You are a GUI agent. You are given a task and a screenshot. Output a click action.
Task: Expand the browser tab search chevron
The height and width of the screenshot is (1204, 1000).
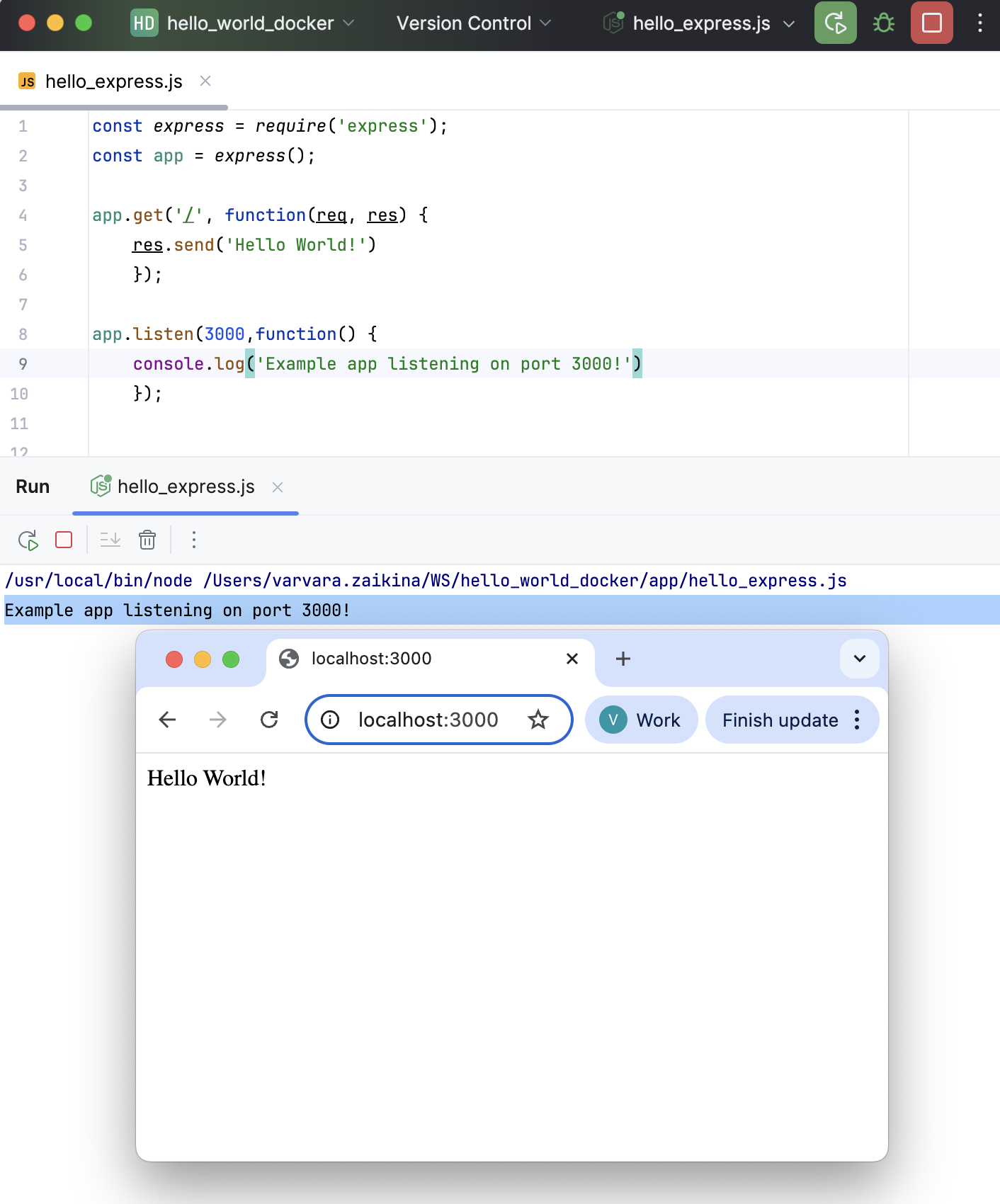(859, 659)
